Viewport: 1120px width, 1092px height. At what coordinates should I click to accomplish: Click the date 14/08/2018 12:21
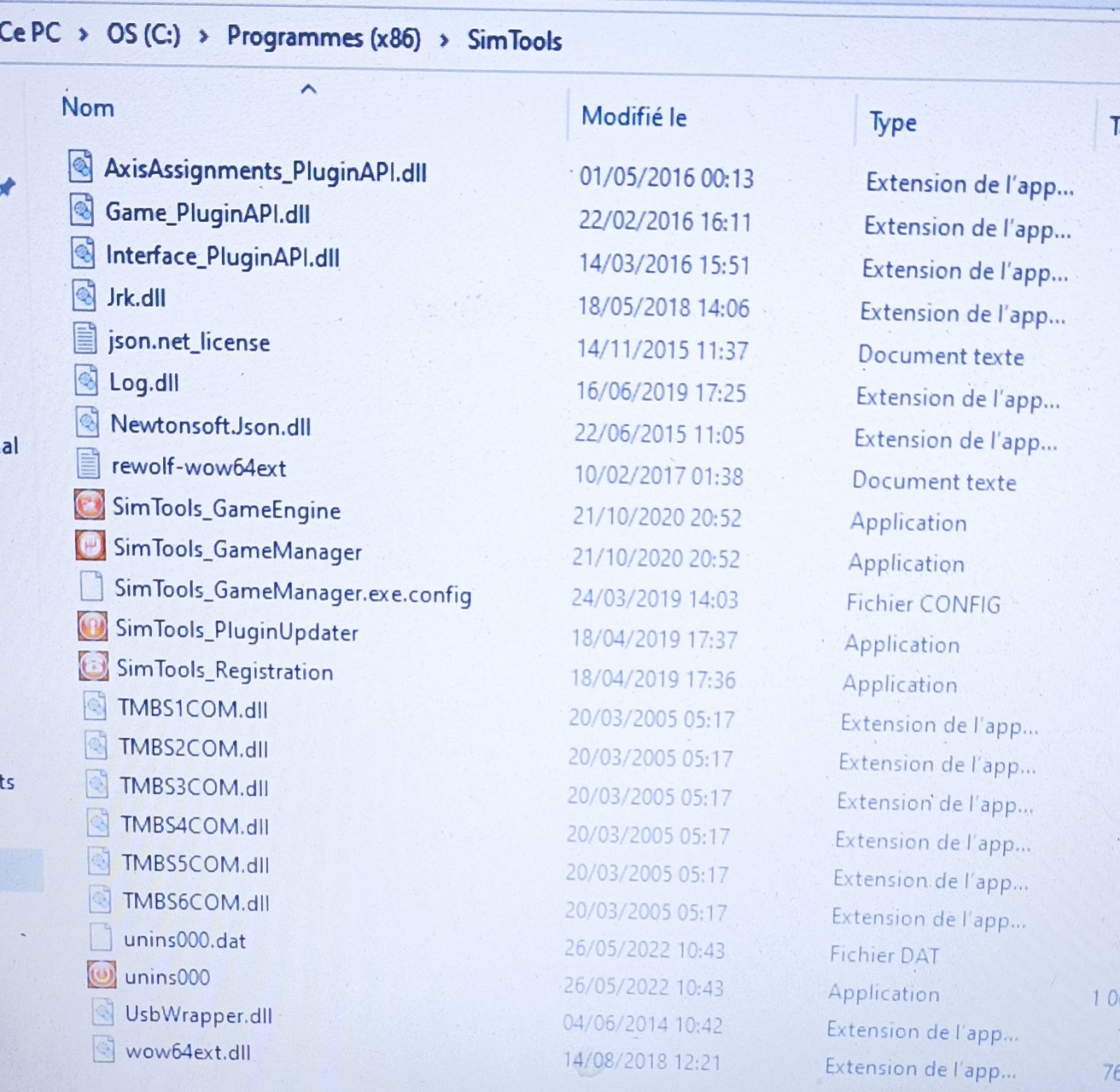(x=642, y=1061)
